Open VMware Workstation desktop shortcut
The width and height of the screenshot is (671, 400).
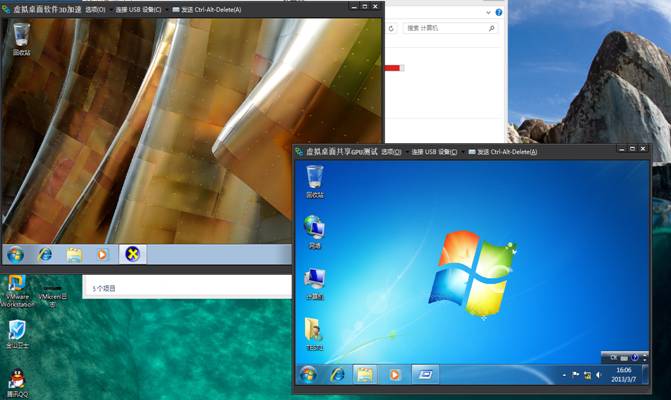click(x=17, y=286)
